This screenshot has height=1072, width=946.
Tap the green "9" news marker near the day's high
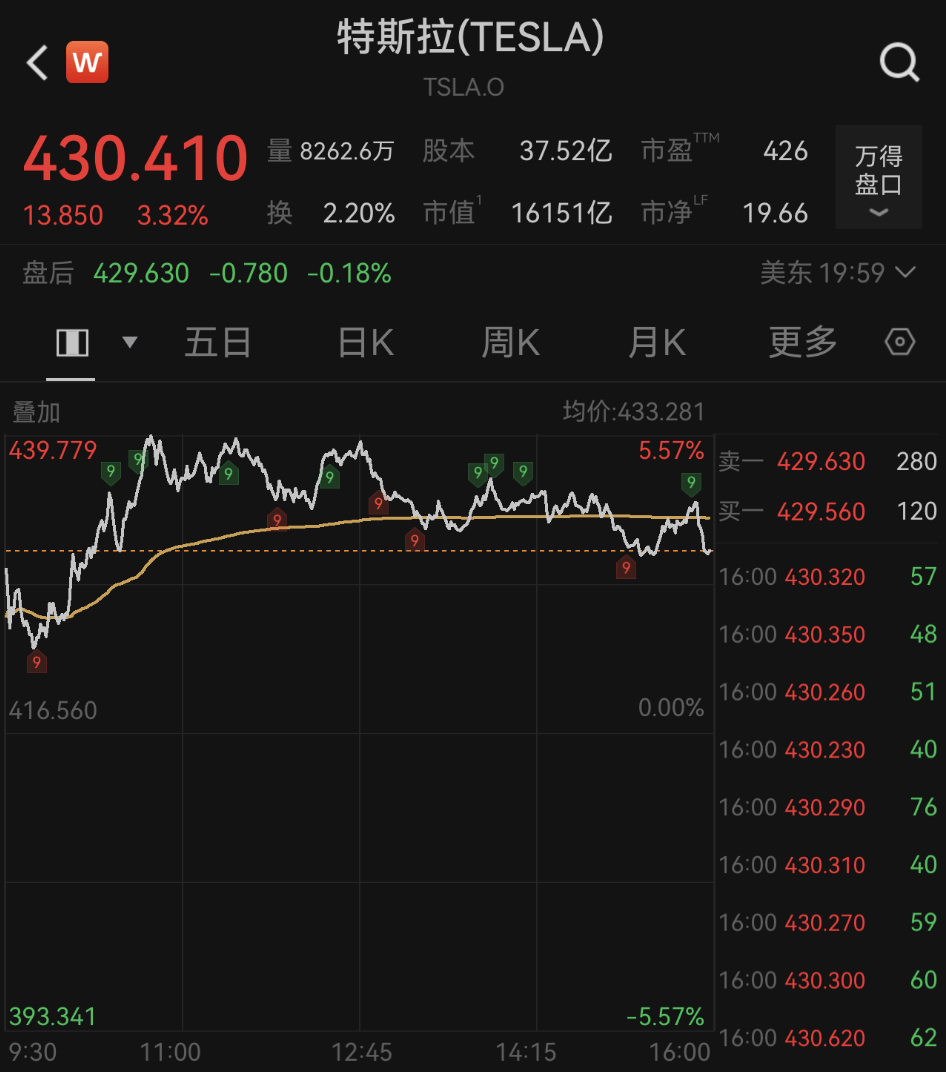coord(140,460)
